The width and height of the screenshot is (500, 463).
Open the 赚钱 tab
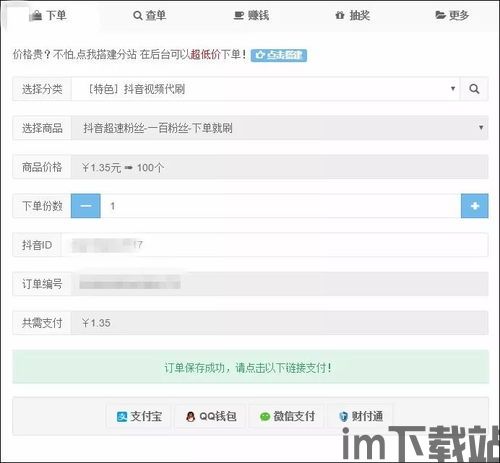252,16
